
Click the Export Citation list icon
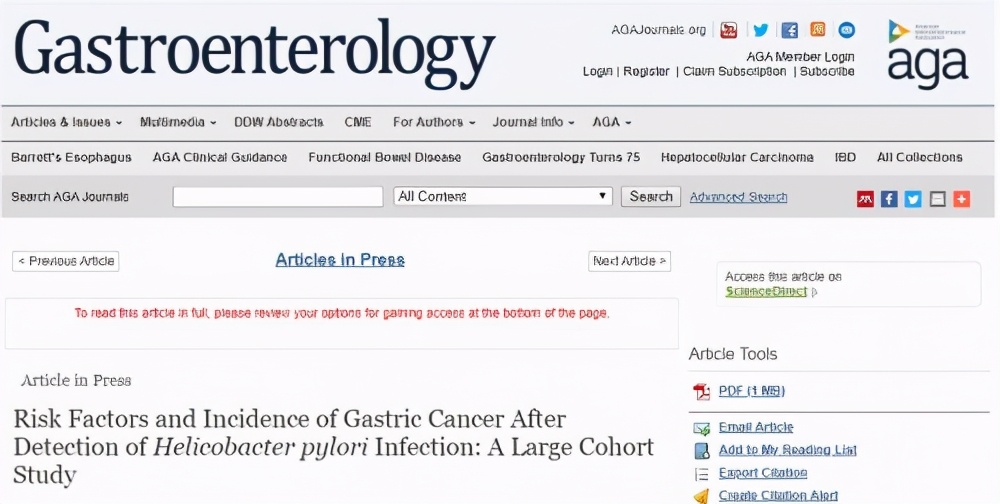[x=701, y=474]
